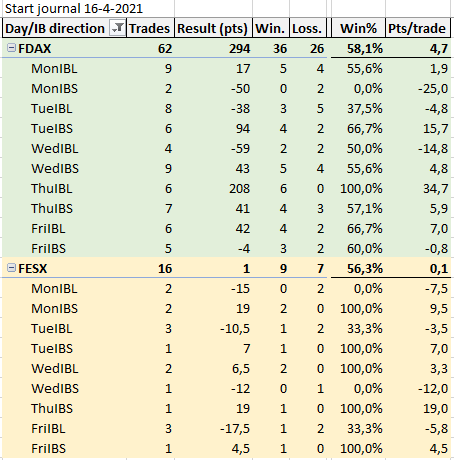Open the Day/IB direction filter dropdown
Viewport: 454px width, 460px height.
[117, 28]
